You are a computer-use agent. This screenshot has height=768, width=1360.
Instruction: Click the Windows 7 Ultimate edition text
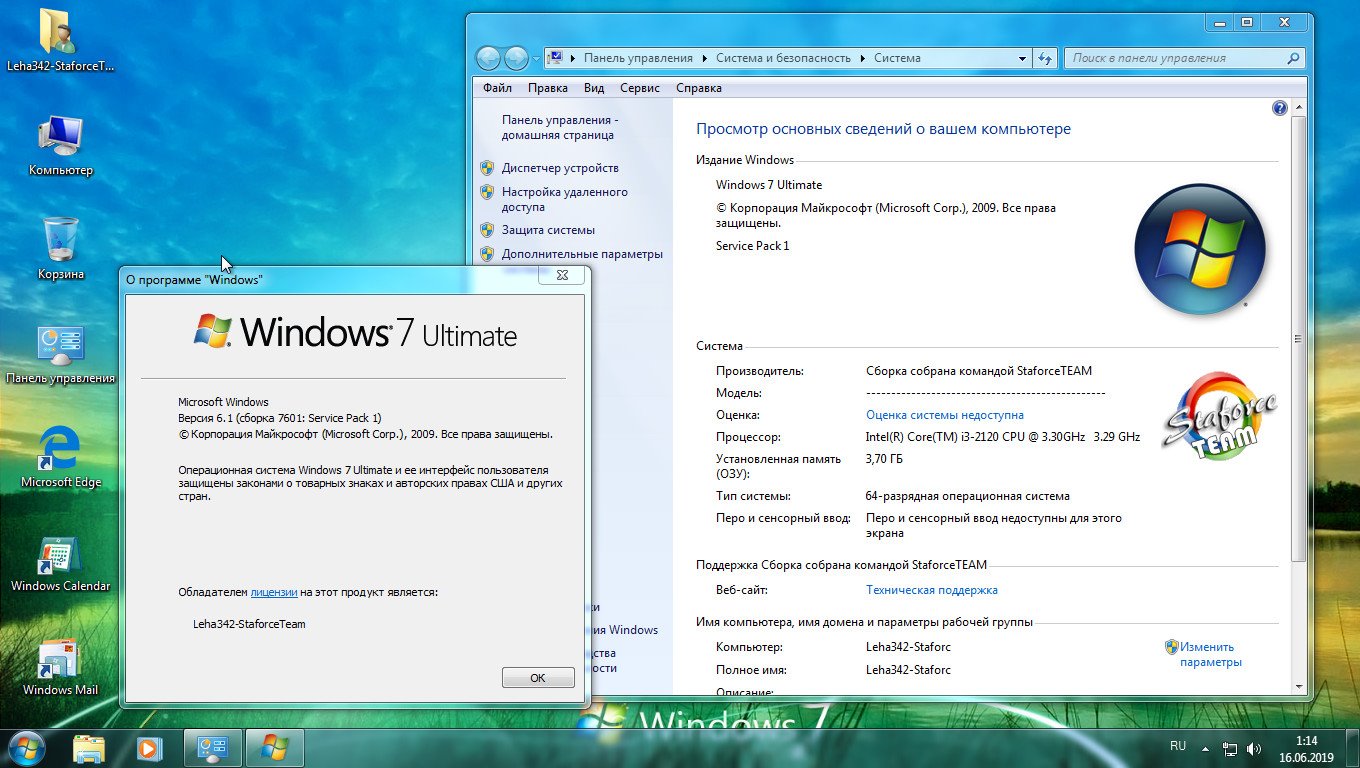click(769, 185)
